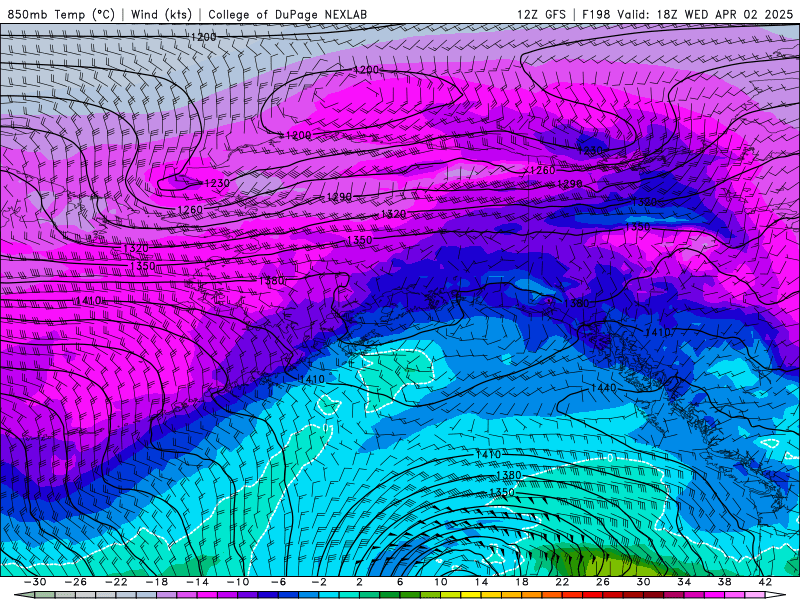Click the "Wind (kts)" header label

(161, 14)
